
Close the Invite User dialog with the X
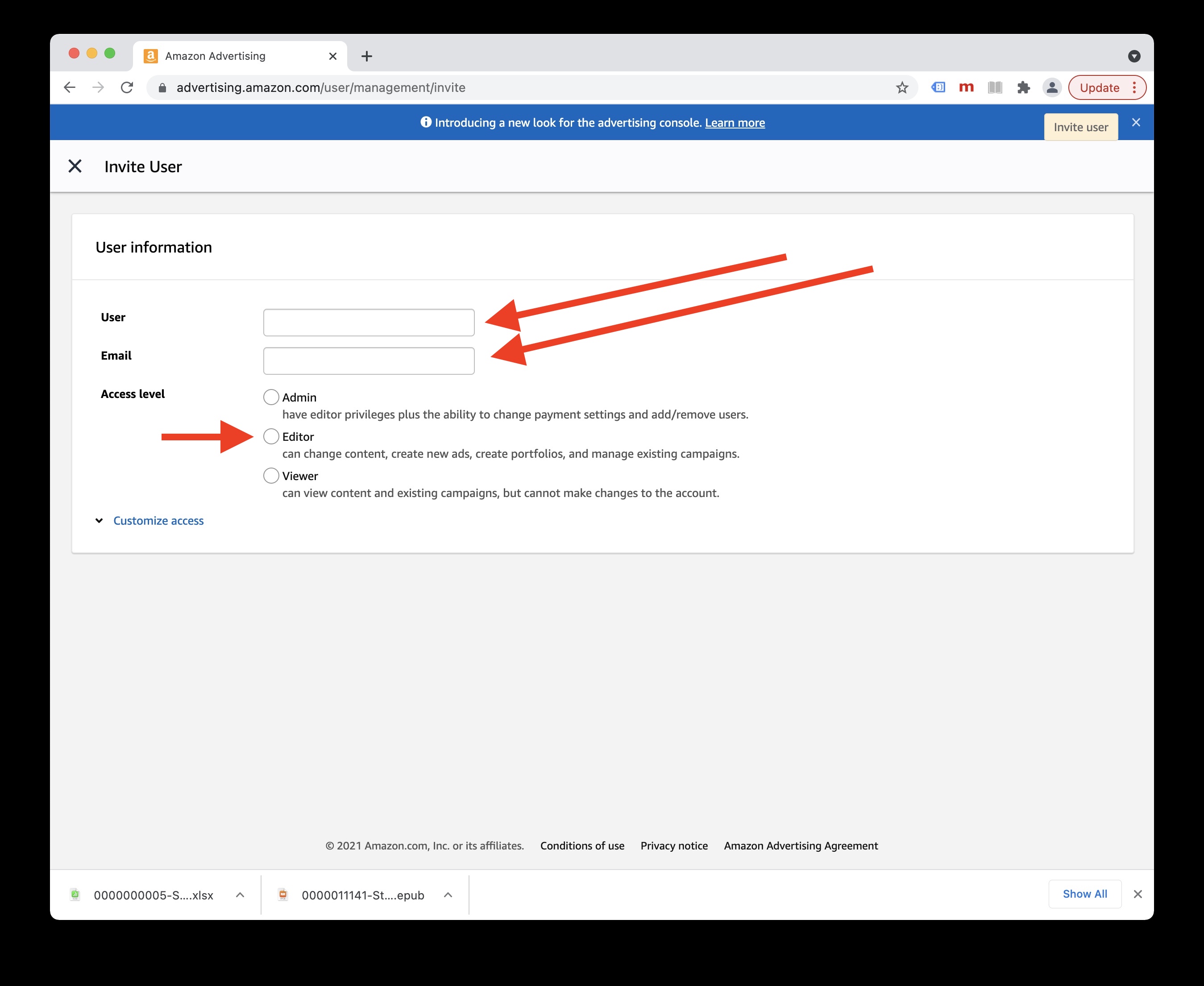[75, 166]
